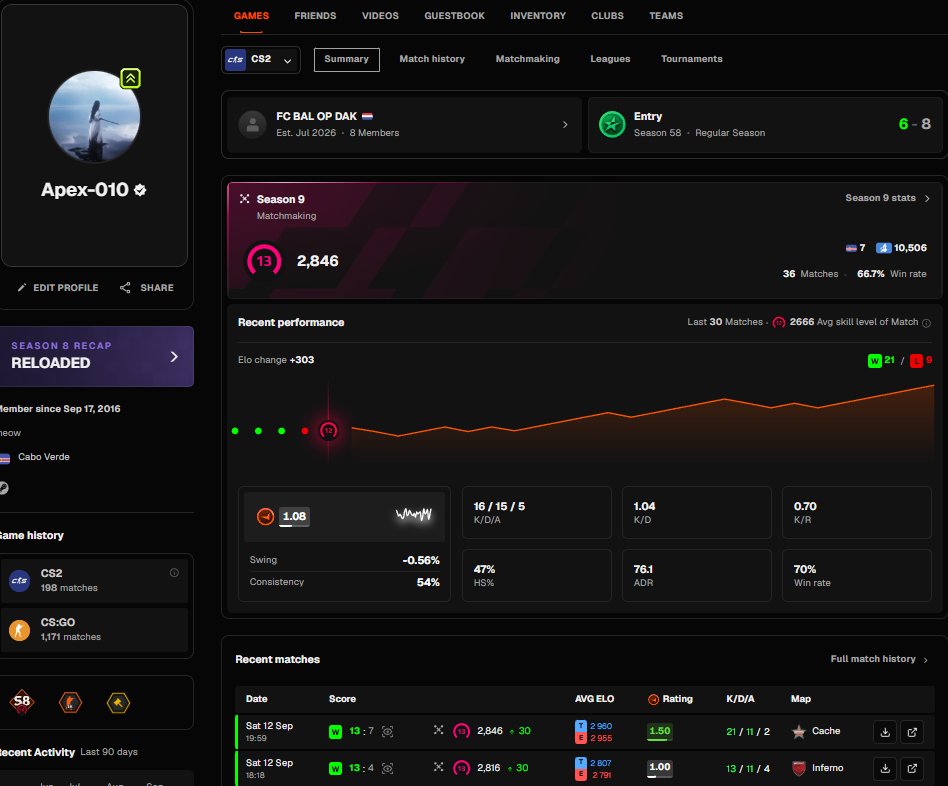Screen dimensions: 948x786
Task: Click the Steam link icon under Cabo Verde
Action: point(4,488)
